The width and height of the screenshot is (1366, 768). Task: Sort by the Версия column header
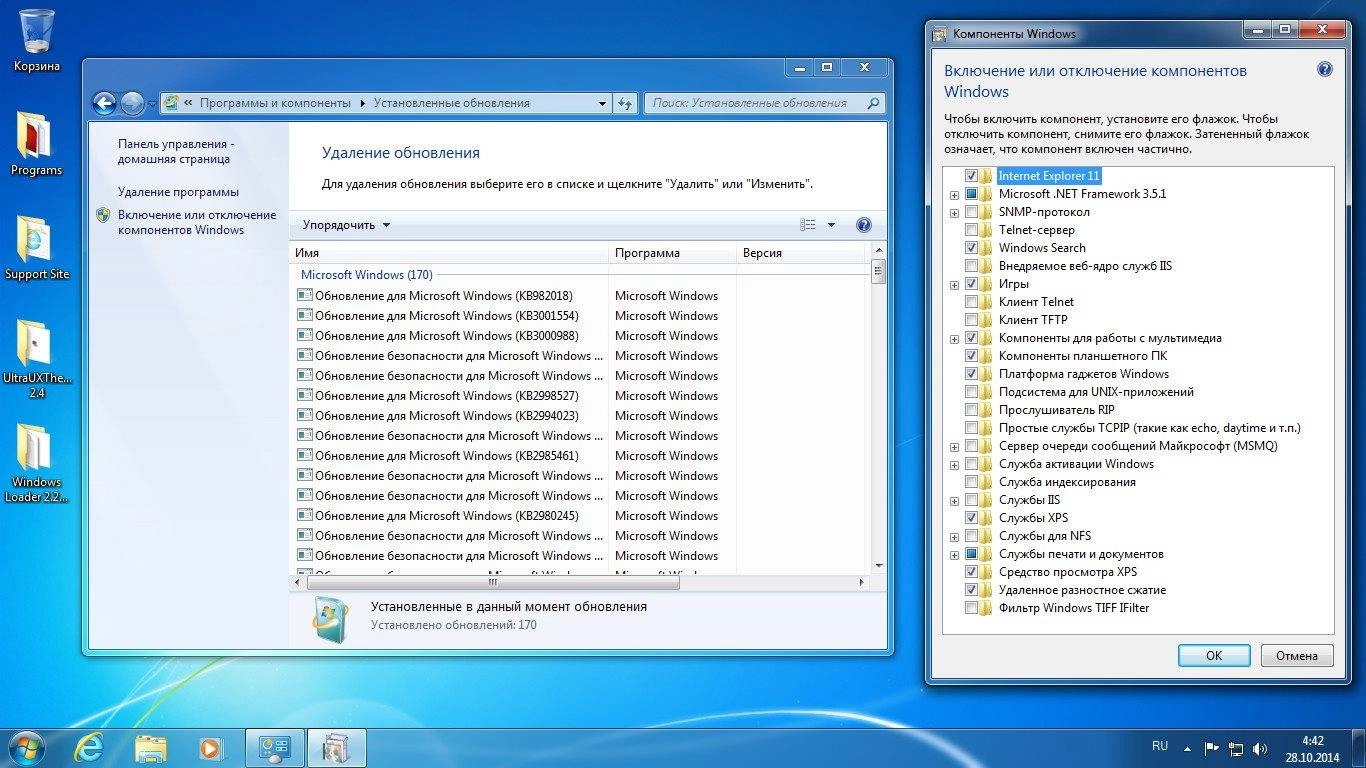pyautogui.click(x=802, y=253)
